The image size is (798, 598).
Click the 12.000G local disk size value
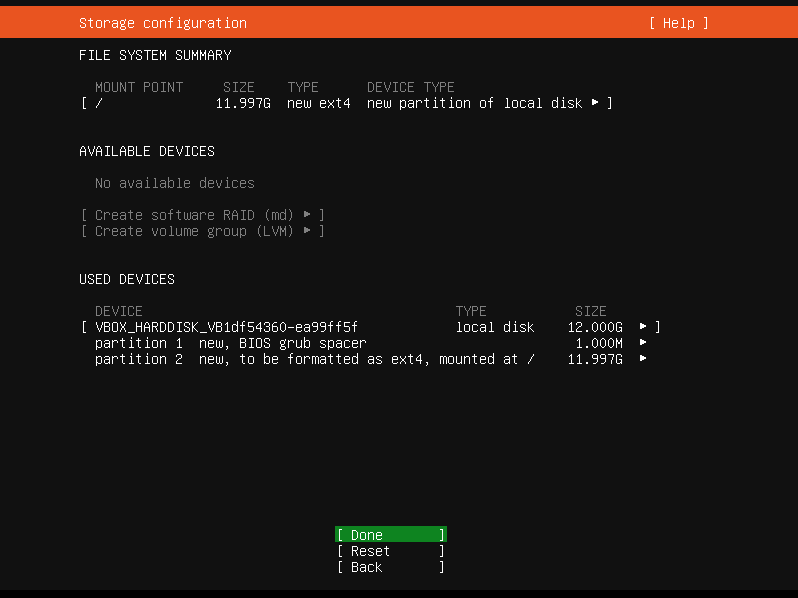[594, 327]
